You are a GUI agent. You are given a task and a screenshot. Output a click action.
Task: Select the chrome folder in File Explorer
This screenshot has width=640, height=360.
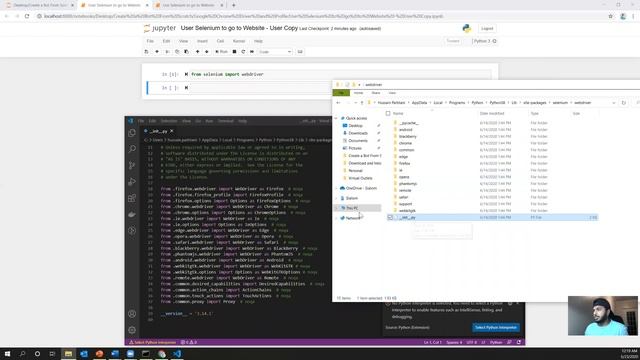tap(405, 143)
